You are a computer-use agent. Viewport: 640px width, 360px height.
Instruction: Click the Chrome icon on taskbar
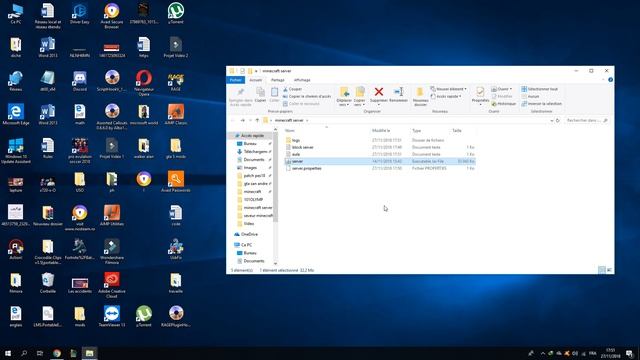pyautogui.click(x=57, y=353)
